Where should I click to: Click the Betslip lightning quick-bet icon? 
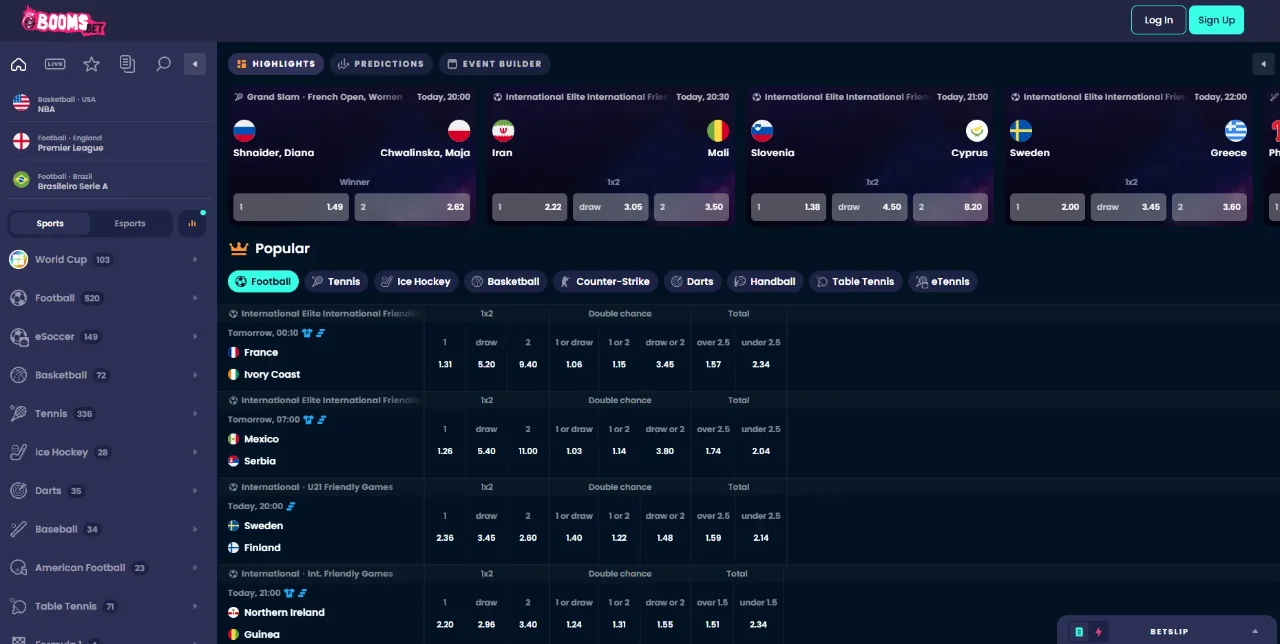(x=1099, y=632)
